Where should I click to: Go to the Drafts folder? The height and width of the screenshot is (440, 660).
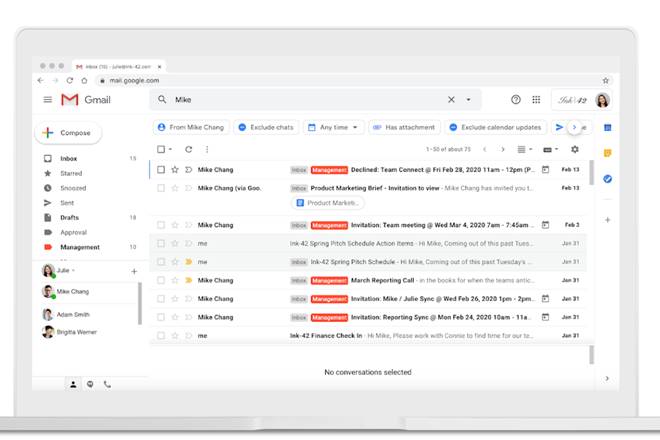pyautogui.click(x=69, y=217)
